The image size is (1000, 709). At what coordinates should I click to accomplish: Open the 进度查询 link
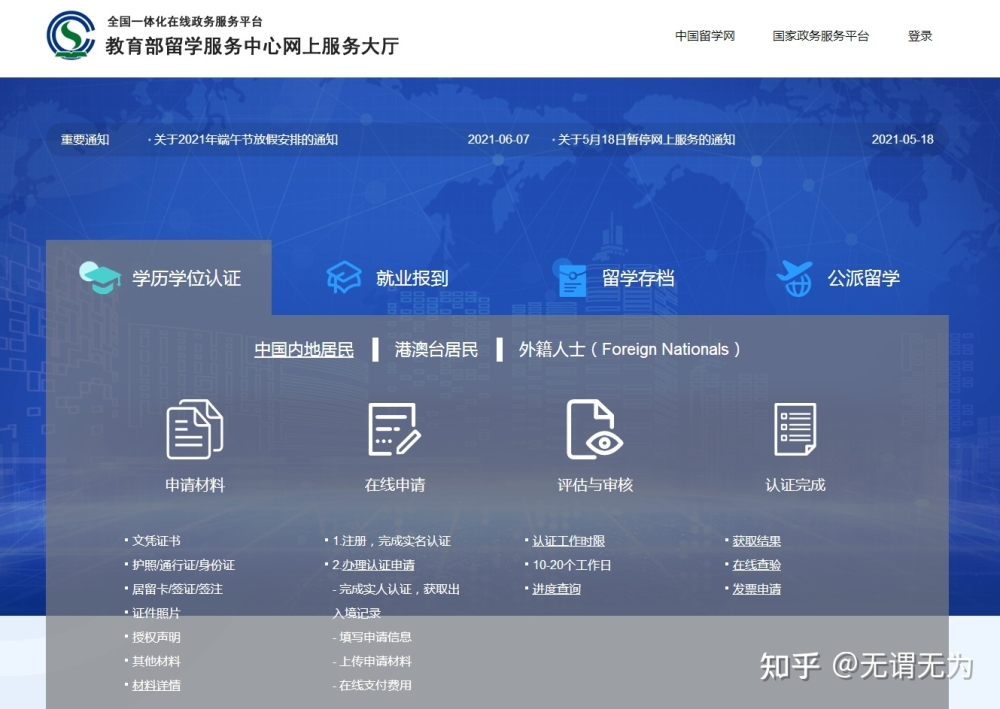point(556,589)
